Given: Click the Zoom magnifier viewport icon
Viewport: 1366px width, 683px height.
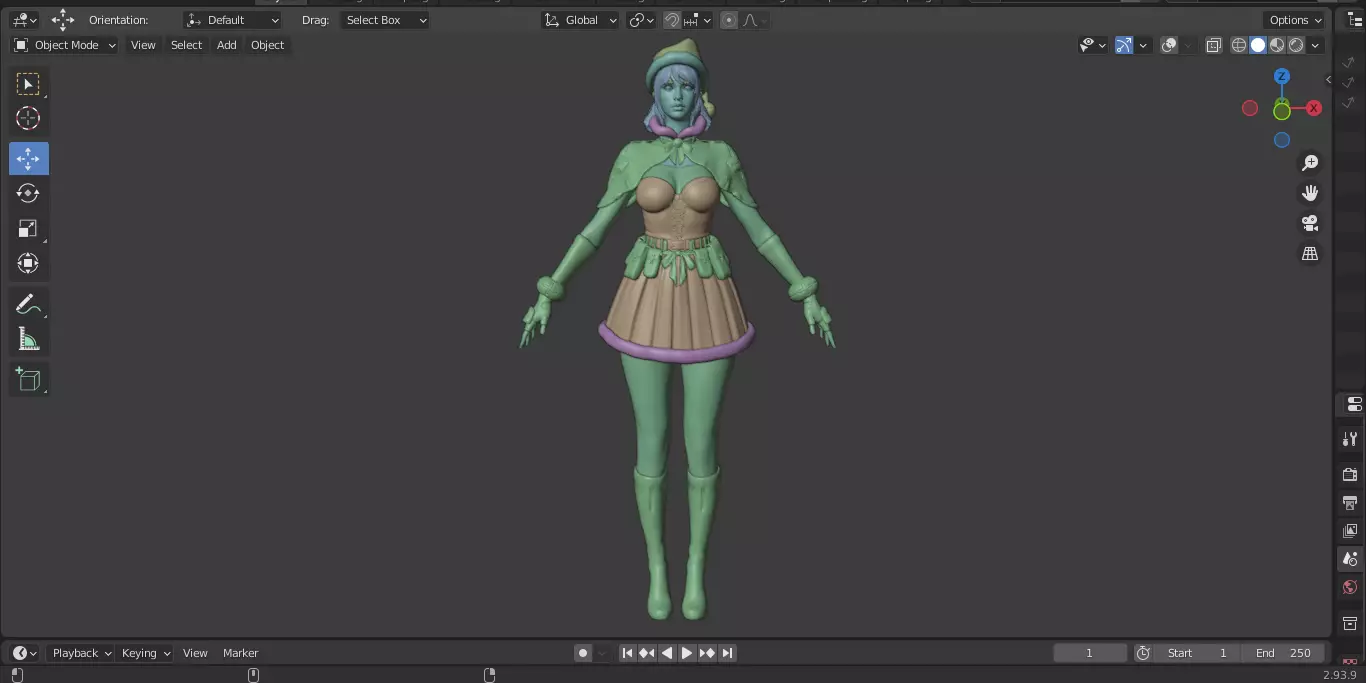Looking at the screenshot, I should (1310, 163).
